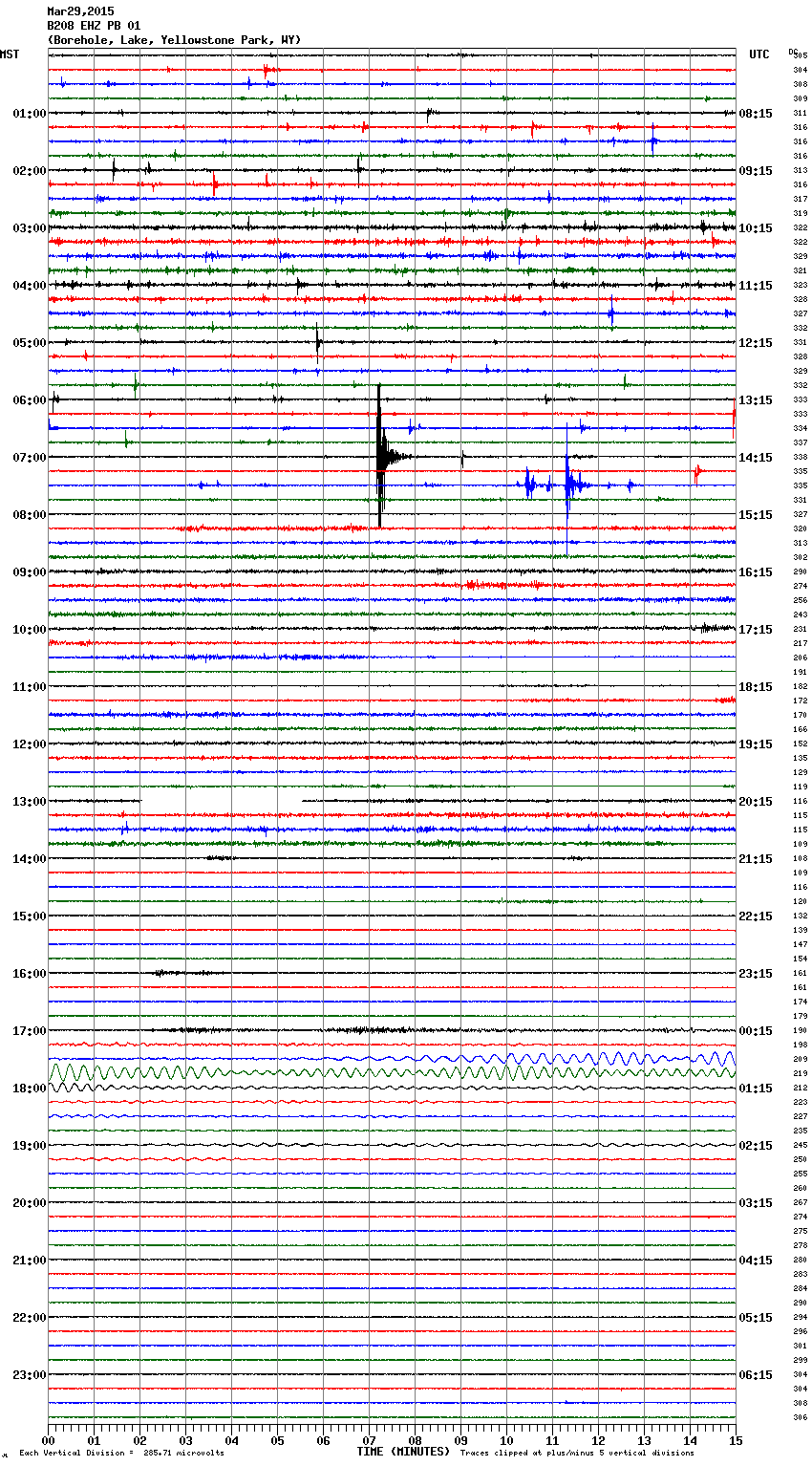The image size is (812, 1466).
Task: Click the Traces clipped at plus/minus 5 footnote
Action: tap(577, 1453)
